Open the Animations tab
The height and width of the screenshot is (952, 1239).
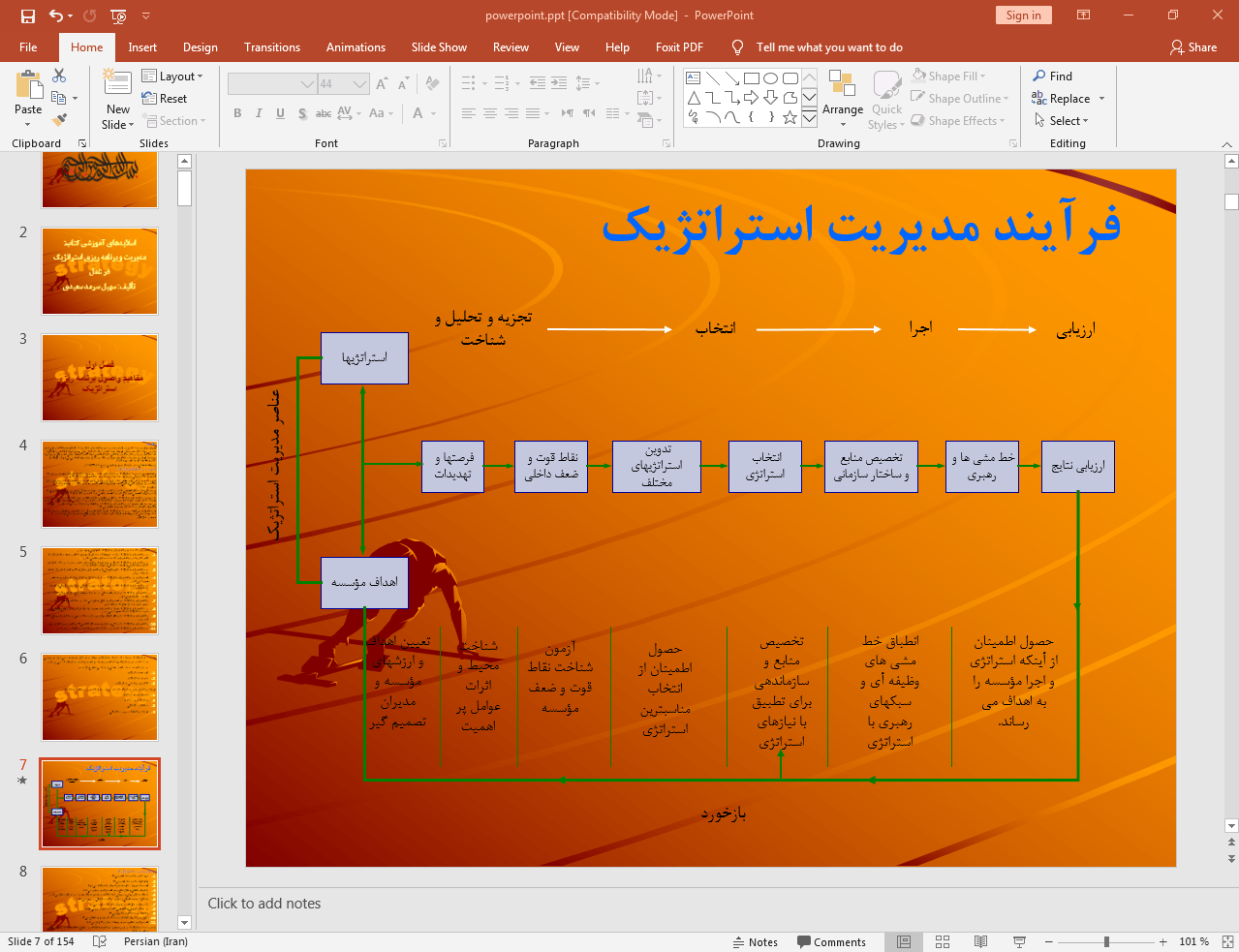[x=356, y=47]
